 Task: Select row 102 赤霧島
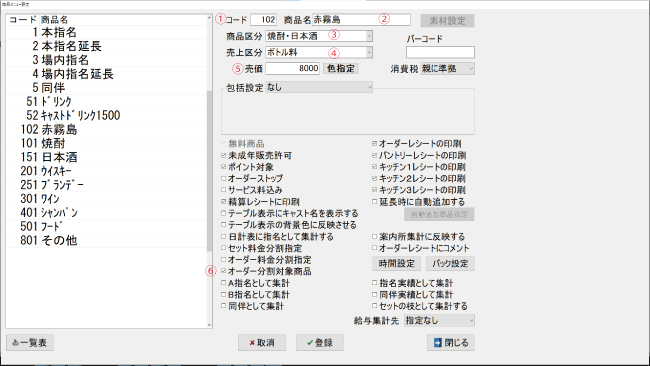[x=106, y=129]
